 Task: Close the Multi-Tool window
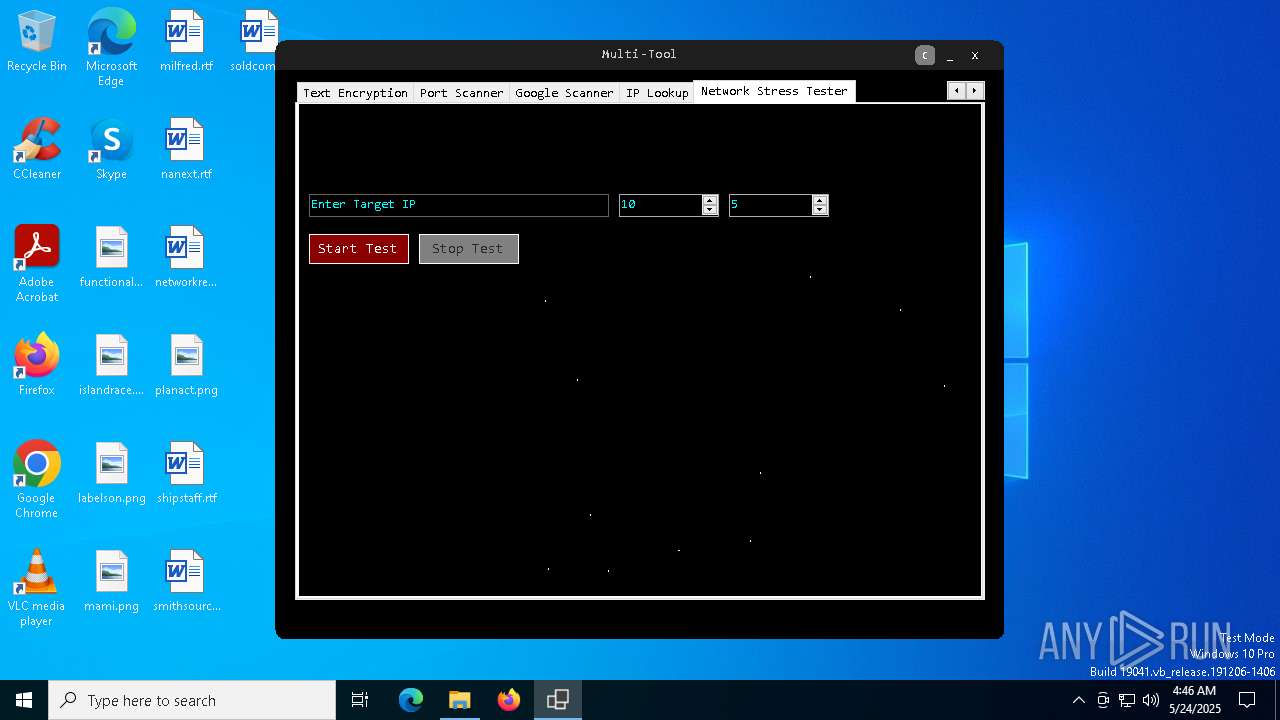[975, 56]
